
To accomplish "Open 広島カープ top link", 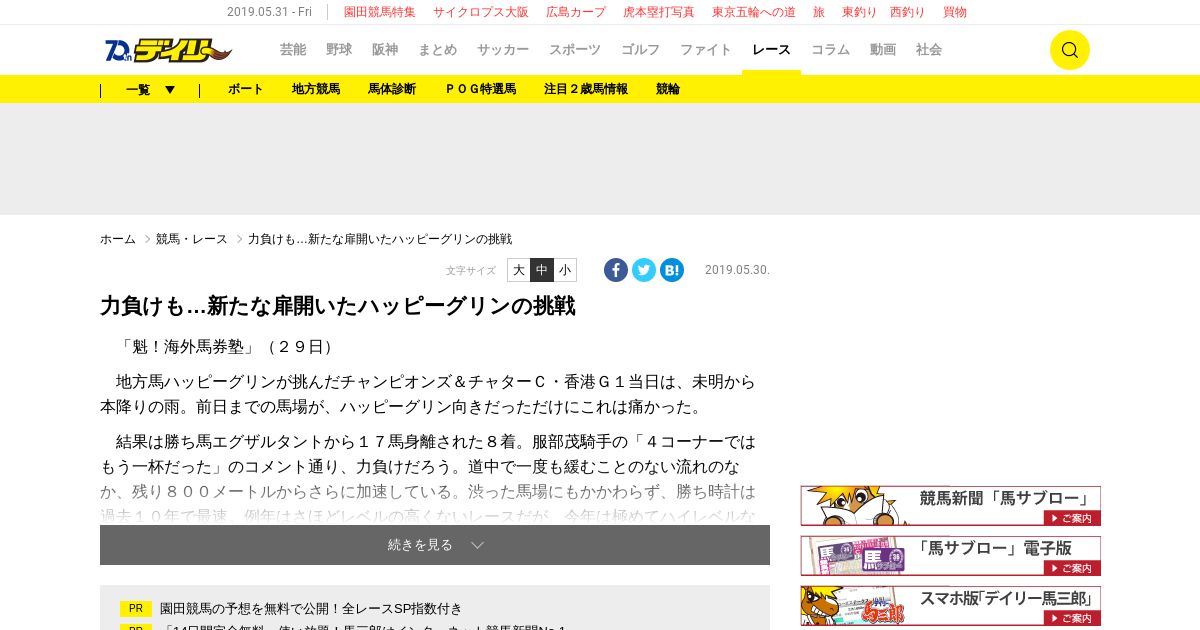I will (x=576, y=12).
